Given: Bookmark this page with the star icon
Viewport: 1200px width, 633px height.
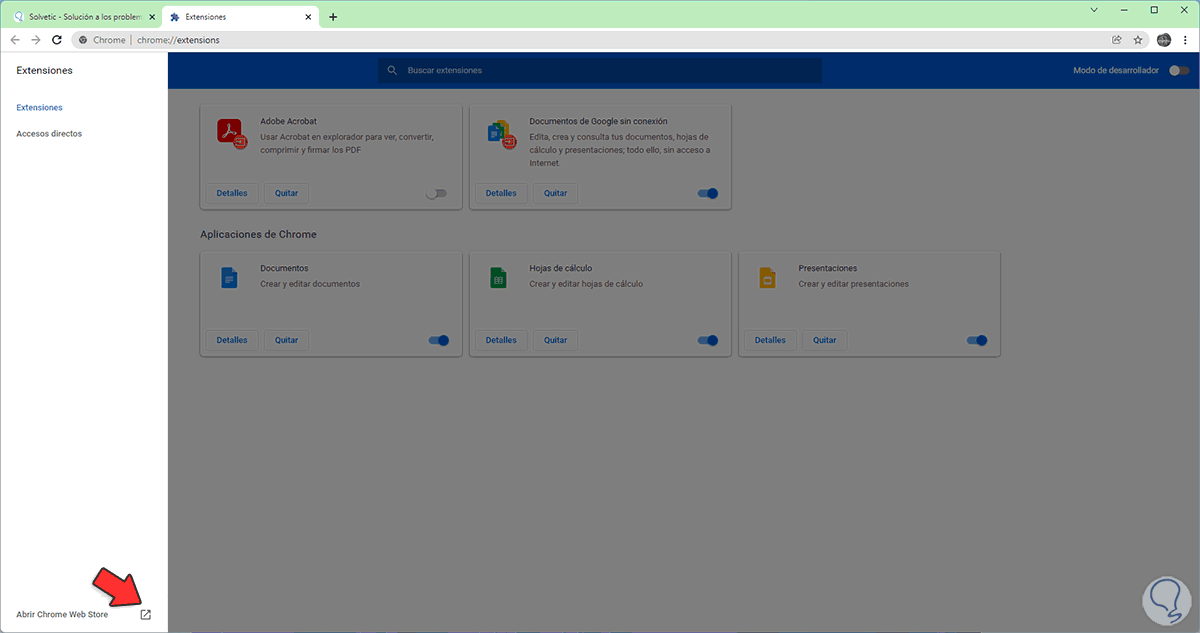Looking at the screenshot, I should 1138,40.
